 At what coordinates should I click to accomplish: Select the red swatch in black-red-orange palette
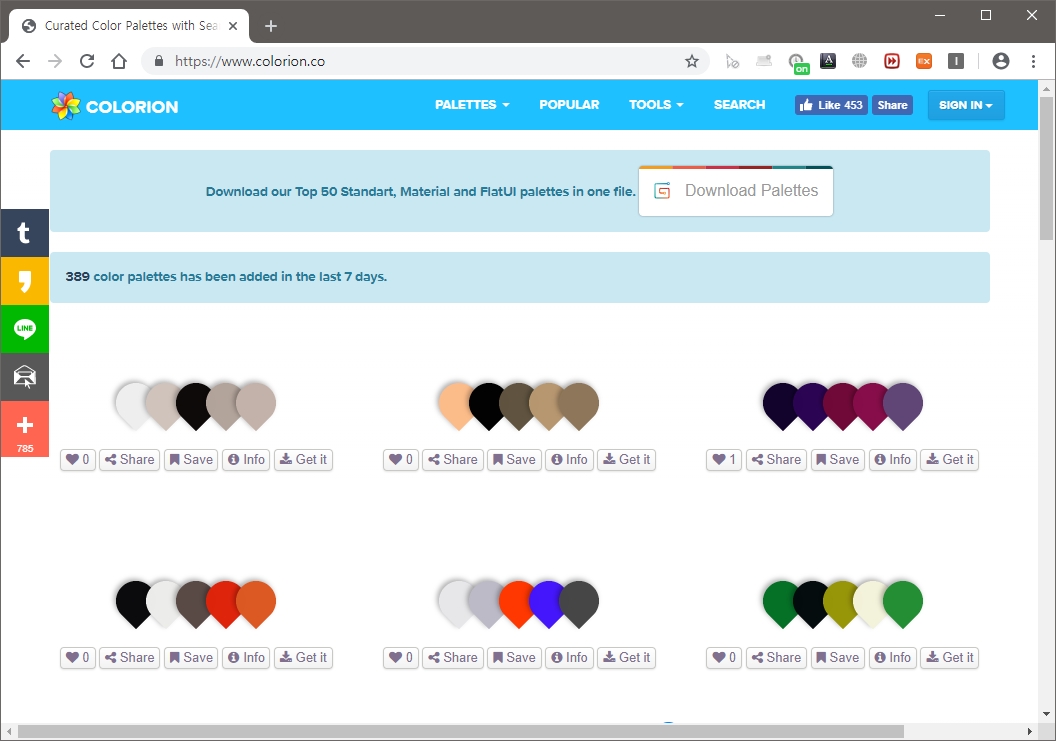pyautogui.click(x=222, y=604)
